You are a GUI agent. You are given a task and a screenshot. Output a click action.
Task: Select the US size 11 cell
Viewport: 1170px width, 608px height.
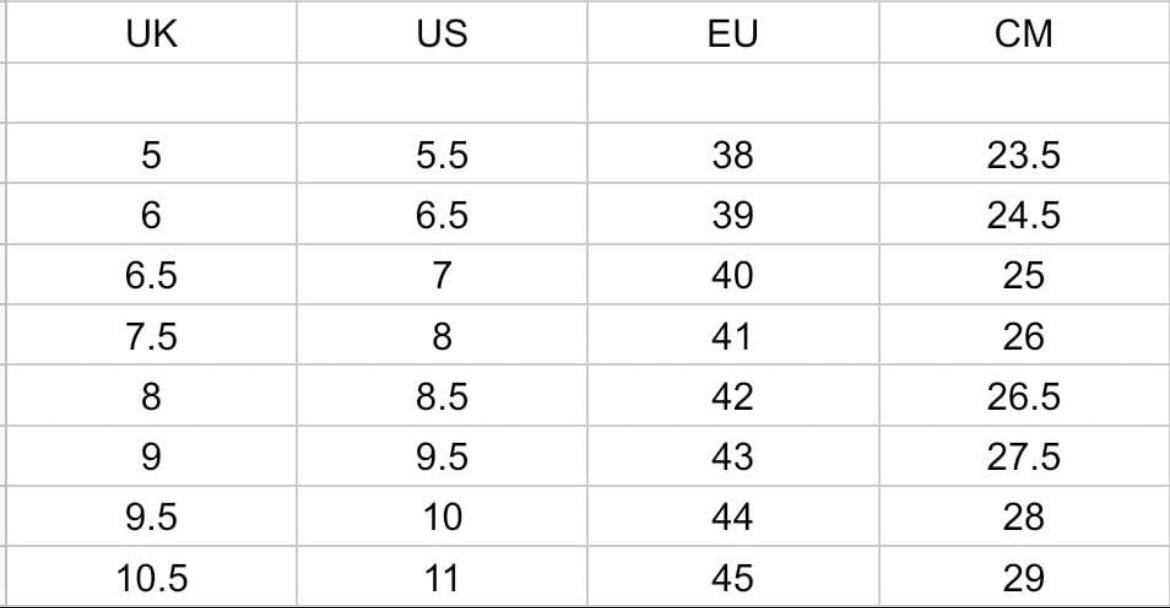(442, 578)
